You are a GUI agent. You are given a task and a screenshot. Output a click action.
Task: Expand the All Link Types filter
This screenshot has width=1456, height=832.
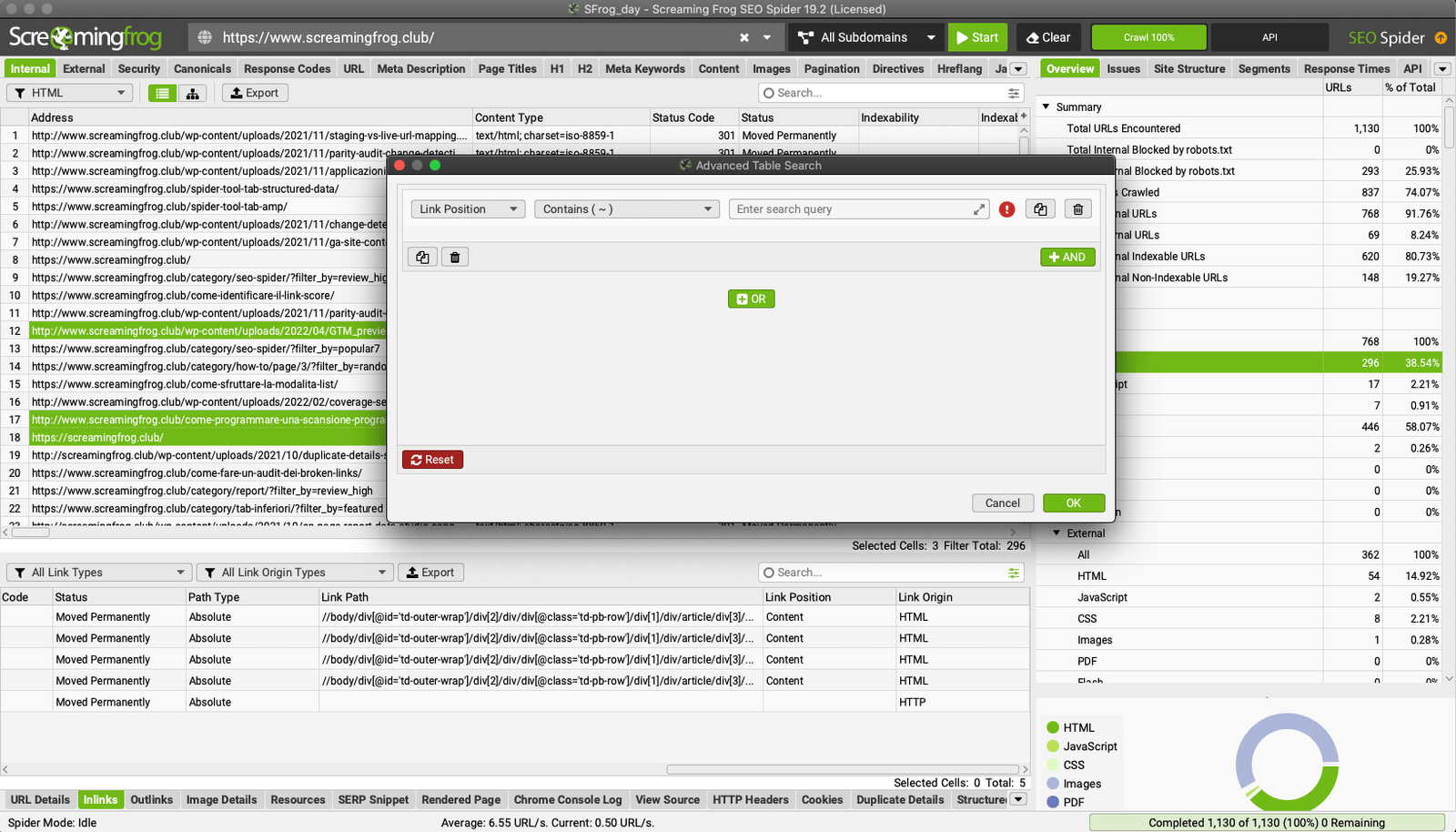point(98,573)
